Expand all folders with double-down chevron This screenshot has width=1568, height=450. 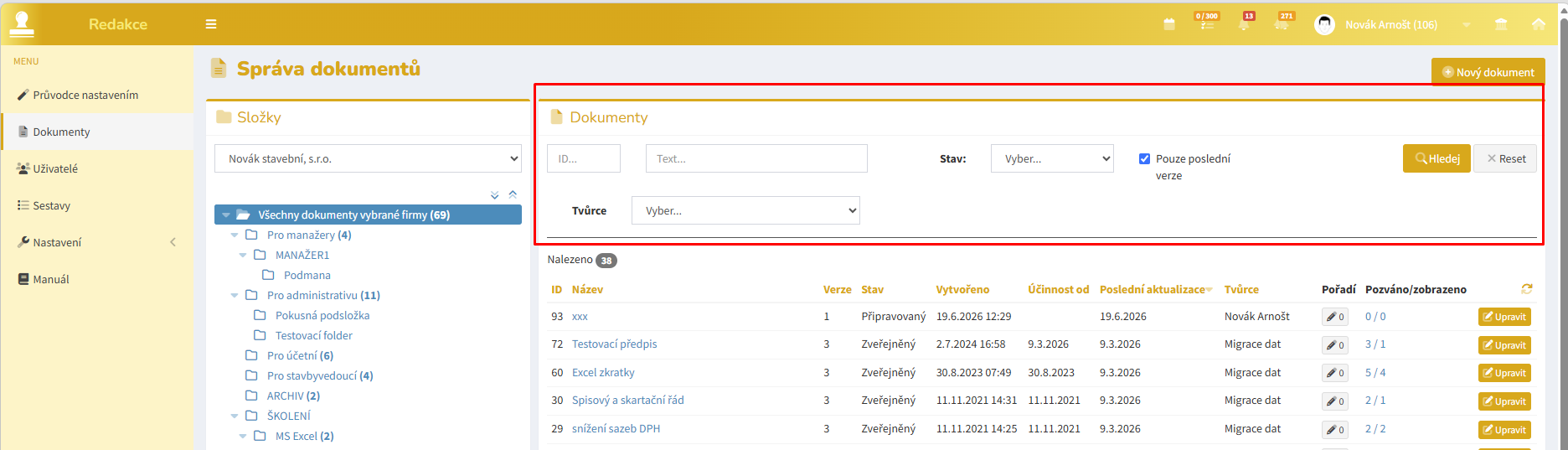tap(494, 195)
